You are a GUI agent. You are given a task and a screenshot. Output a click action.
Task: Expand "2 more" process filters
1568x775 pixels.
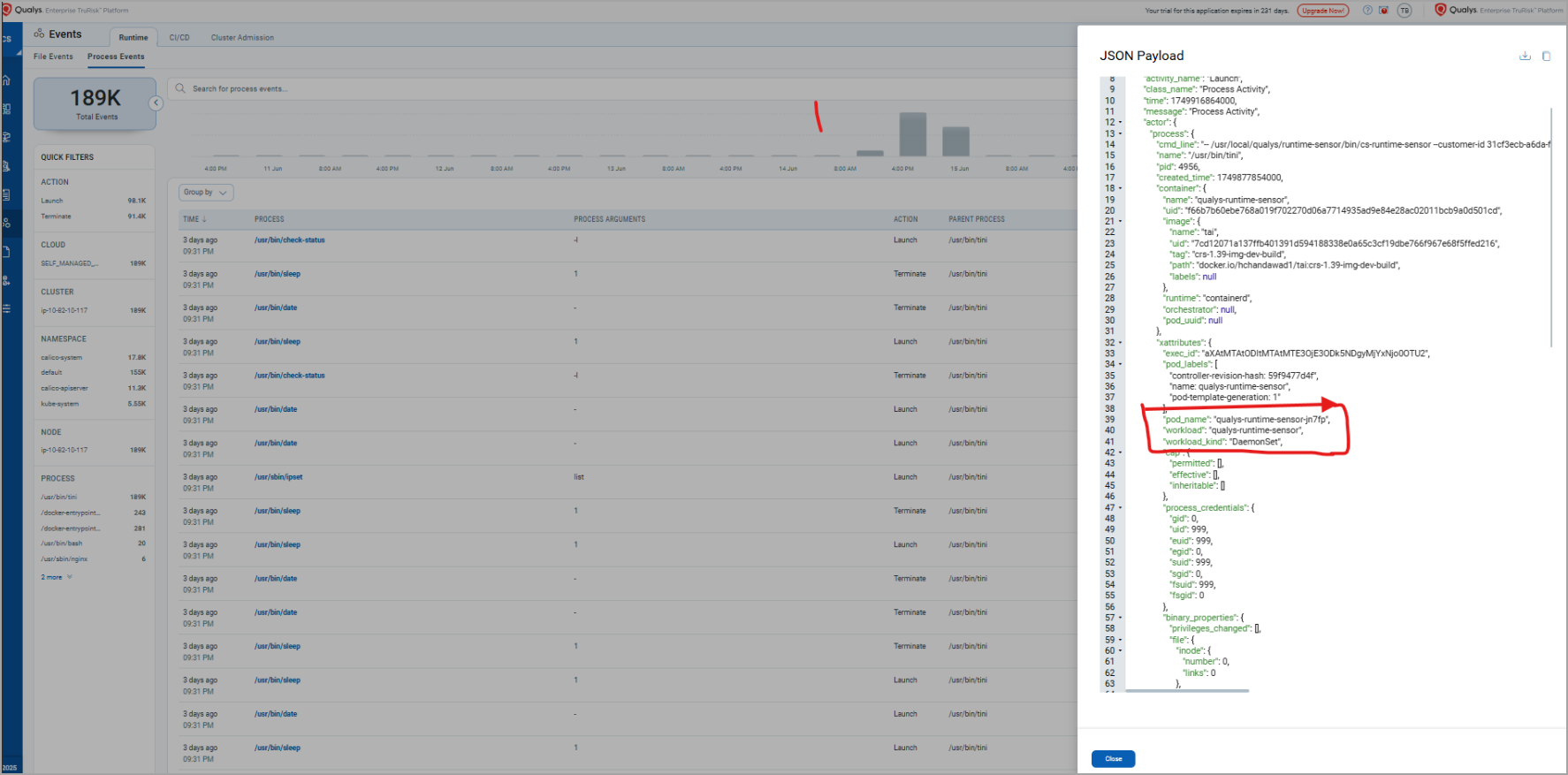[57, 577]
